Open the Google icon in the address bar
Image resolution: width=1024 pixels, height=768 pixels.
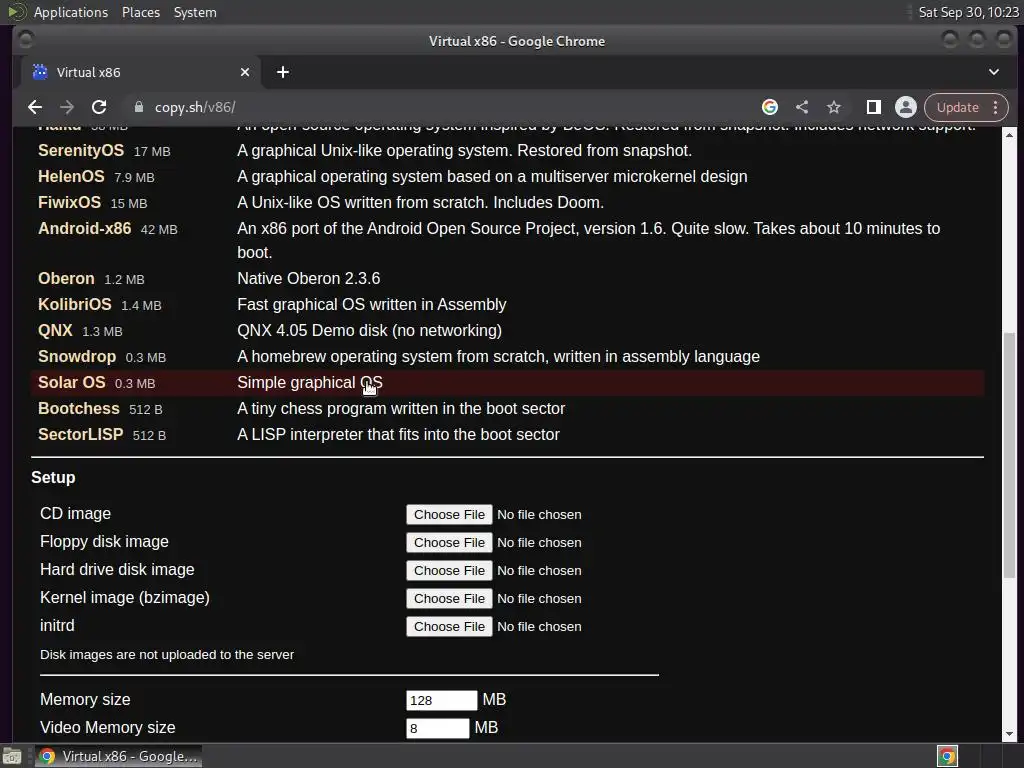pyautogui.click(x=770, y=107)
